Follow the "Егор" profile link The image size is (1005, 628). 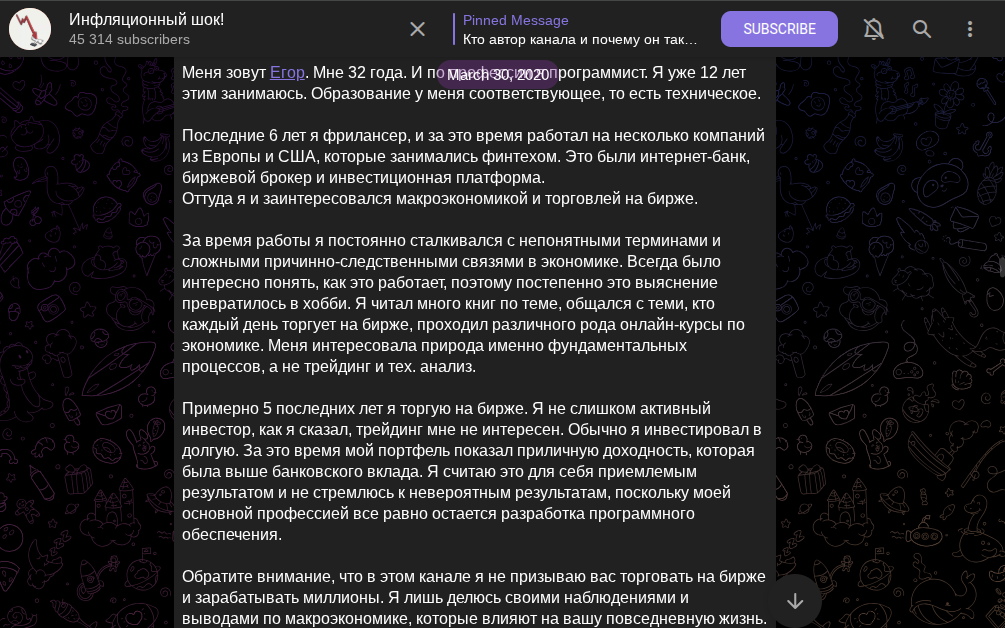[x=287, y=72]
